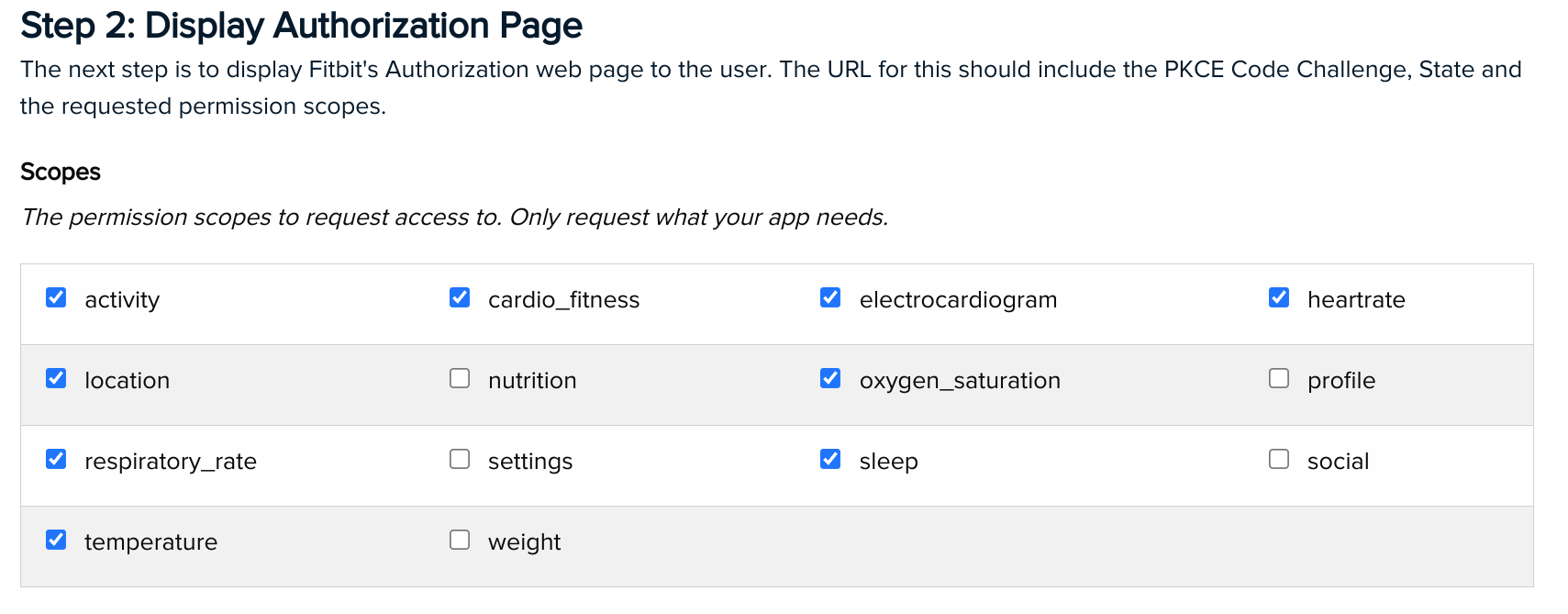Toggle the heartrate scope off
This screenshot has width=1568, height=614.
[1279, 298]
